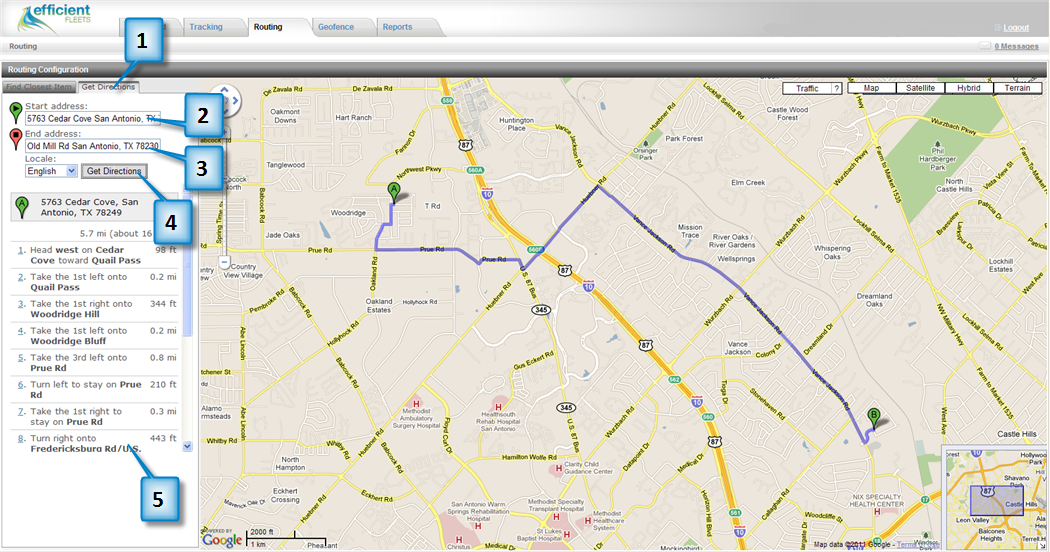Click step 4 onto Woodridge Bluff
The height and width of the screenshot is (552, 1050).
pos(94,336)
